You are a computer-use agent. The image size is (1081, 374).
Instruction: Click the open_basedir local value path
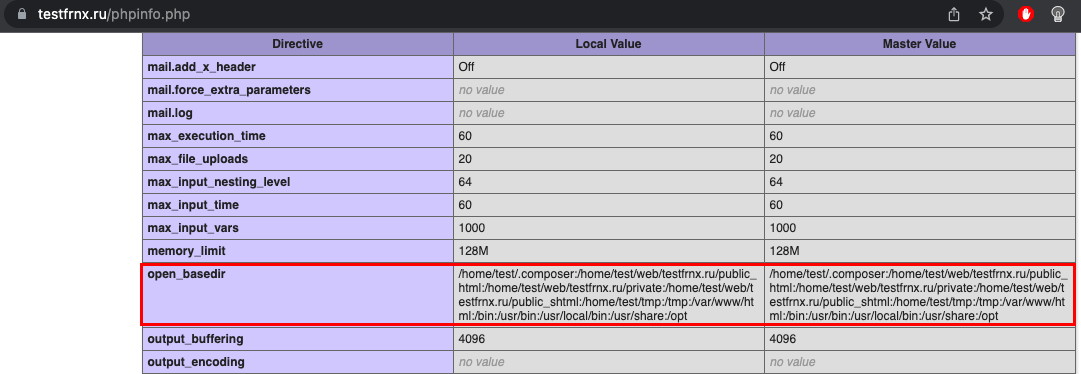608,295
